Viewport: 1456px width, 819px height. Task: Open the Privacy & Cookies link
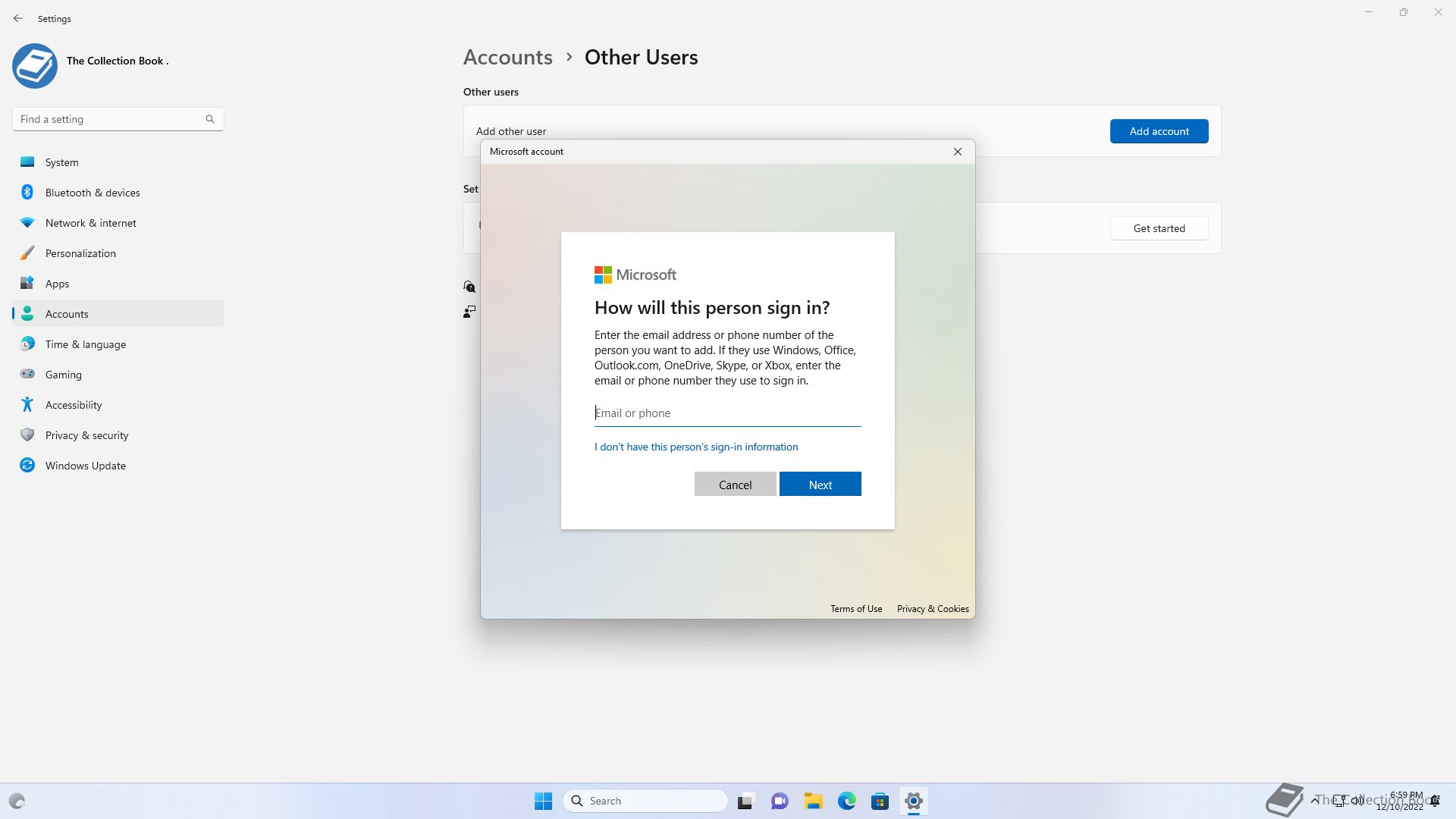[x=933, y=609]
